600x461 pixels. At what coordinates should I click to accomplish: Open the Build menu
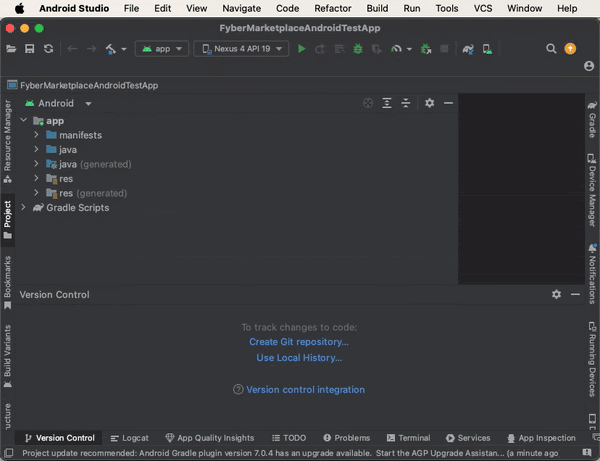[x=377, y=8]
